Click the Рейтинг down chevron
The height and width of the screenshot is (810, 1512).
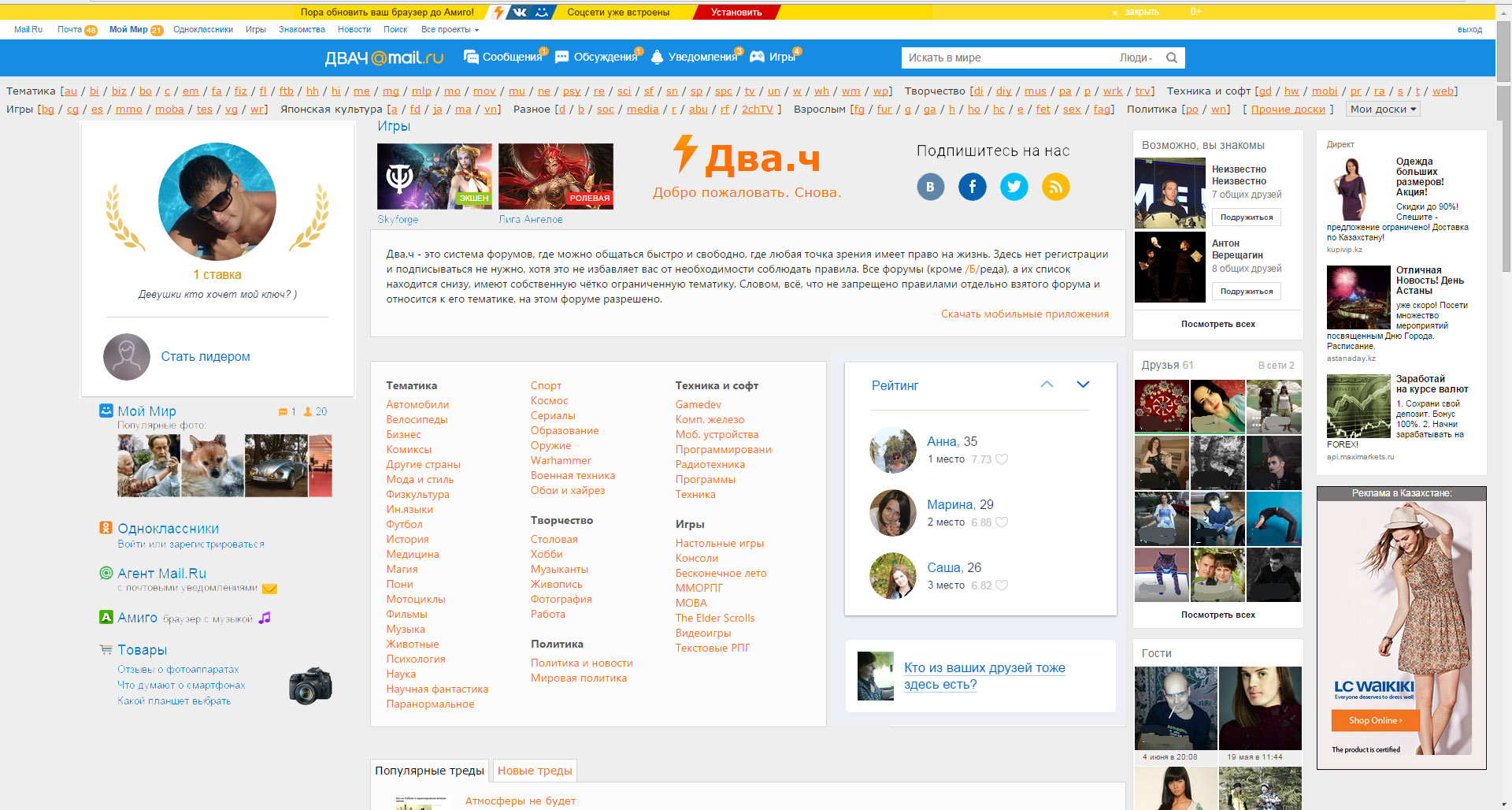pyautogui.click(x=1083, y=385)
